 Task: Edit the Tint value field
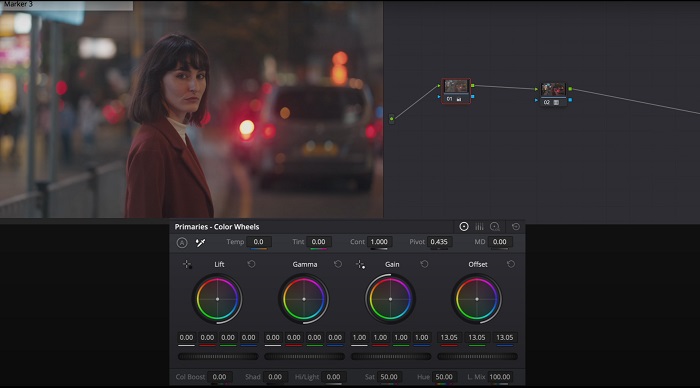pos(318,242)
